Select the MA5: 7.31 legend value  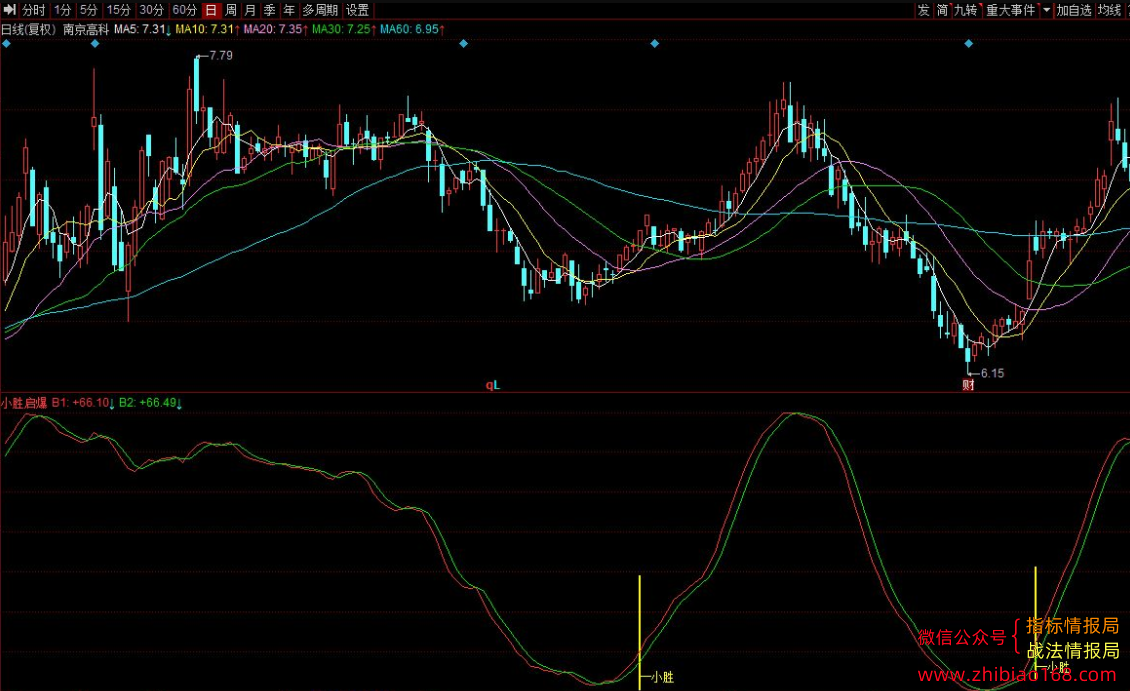coord(143,30)
